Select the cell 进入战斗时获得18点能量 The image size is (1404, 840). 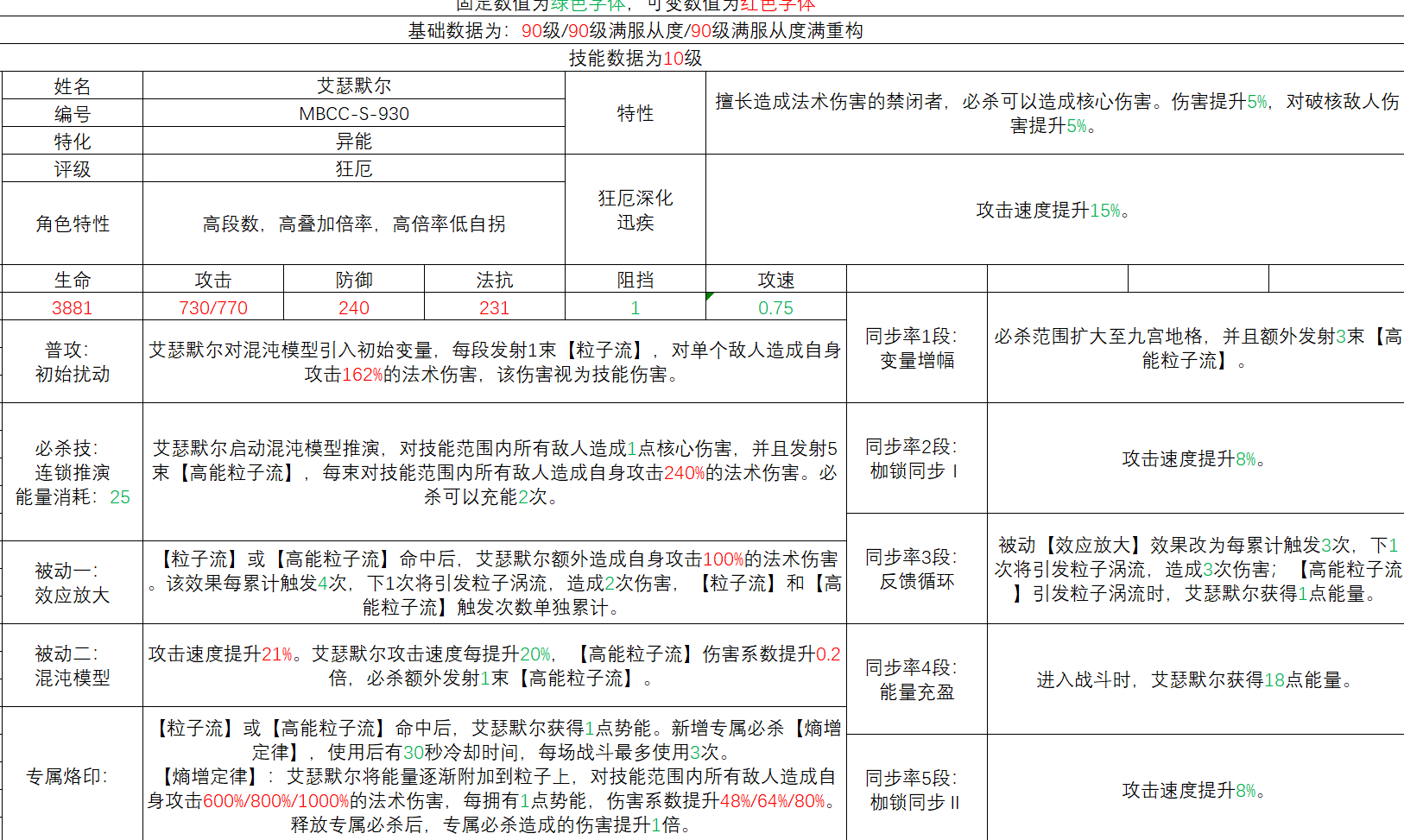click(1196, 679)
